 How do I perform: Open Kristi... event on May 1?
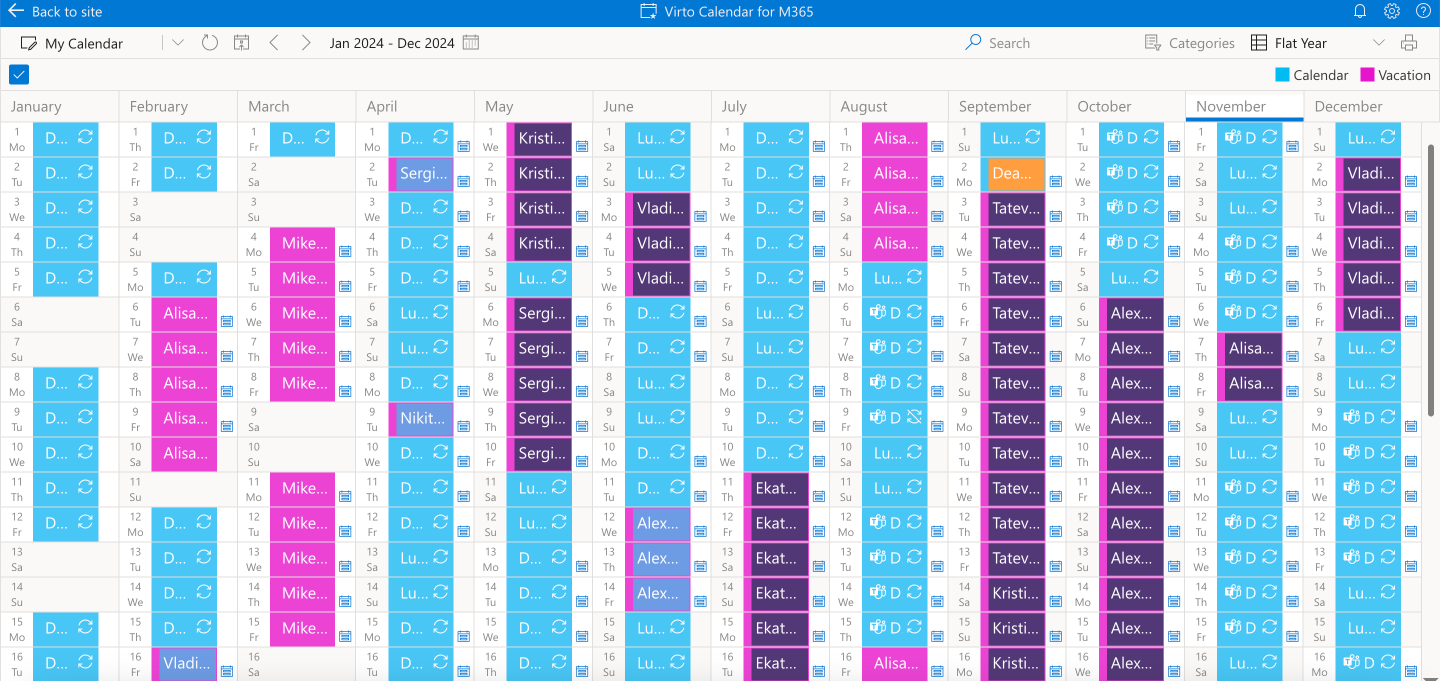click(x=540, y=139)
